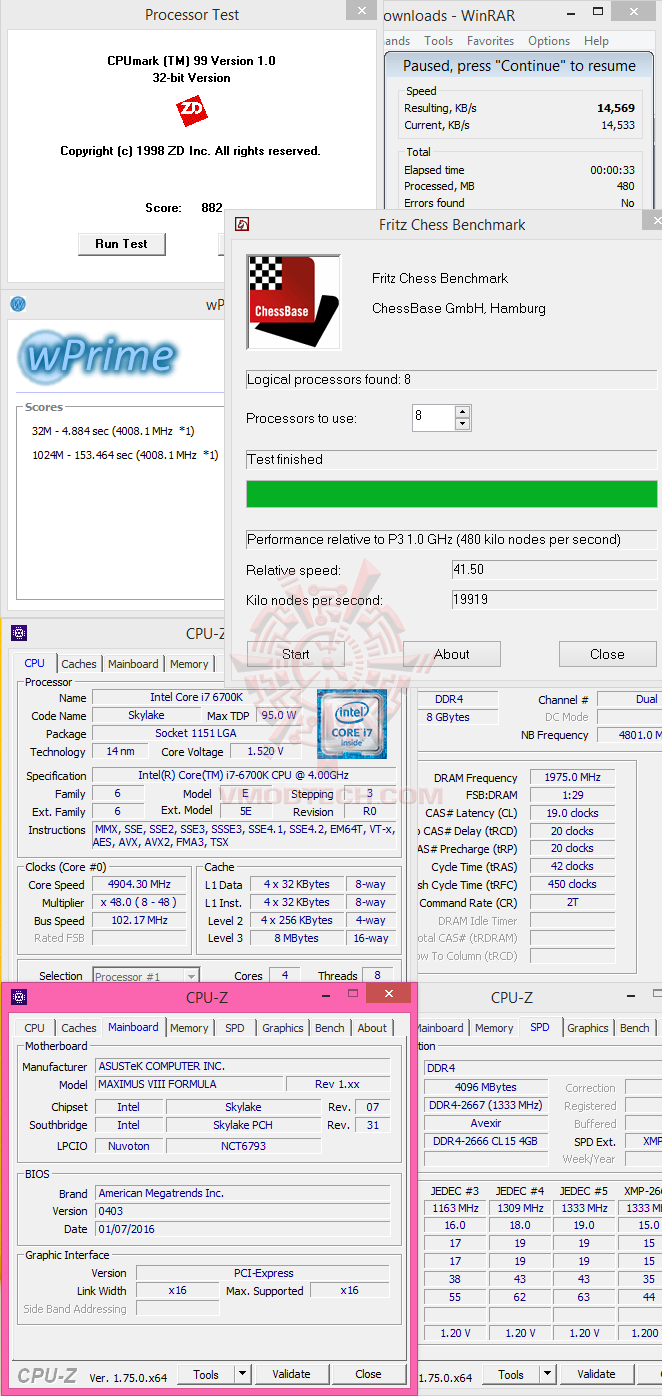Select Memory tab in the SPD CPU-Z window
662x1396 pixels.
click(x=494, y=1028)
